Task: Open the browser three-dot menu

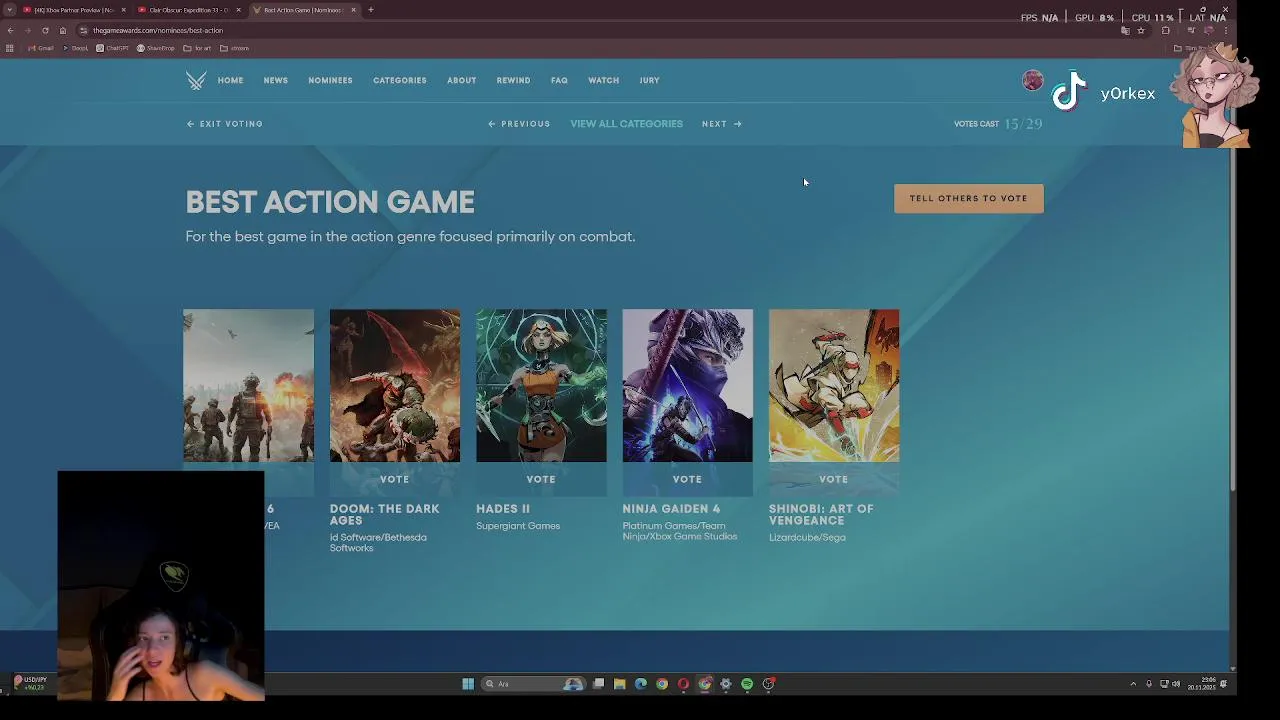Action: pyautogui.click(x=1226, y=30)
